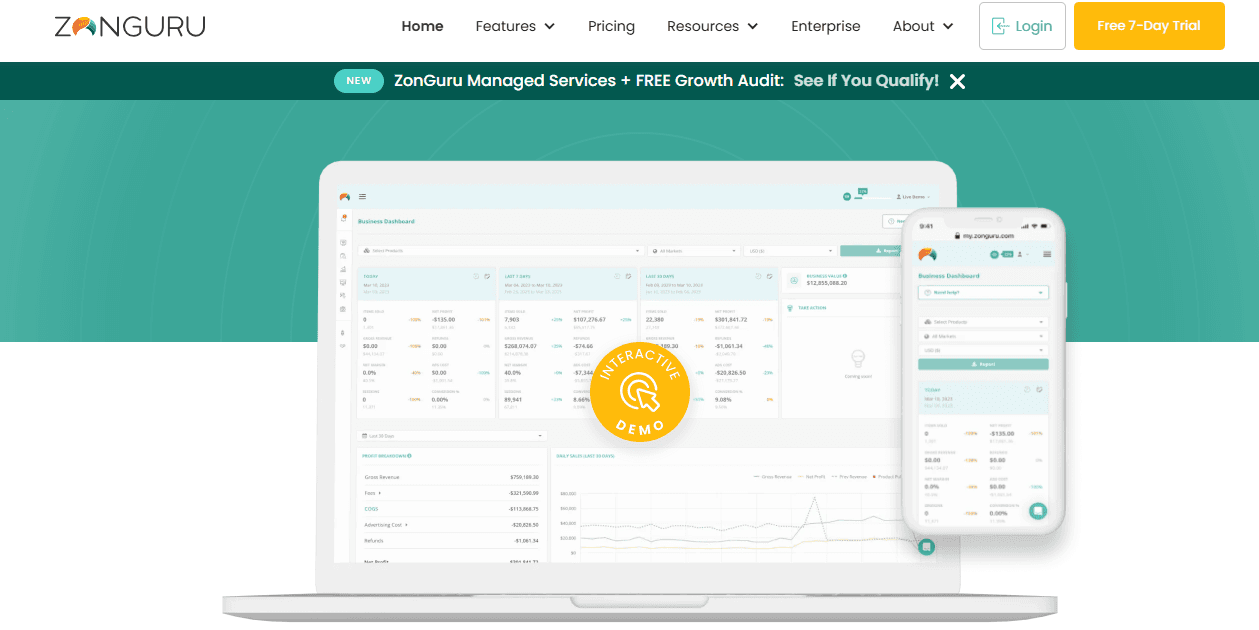This screenshot has height=630, width=1259.
Task: Click the Gross Revenue row in Profit Breakdown
Action: point(451,477)
